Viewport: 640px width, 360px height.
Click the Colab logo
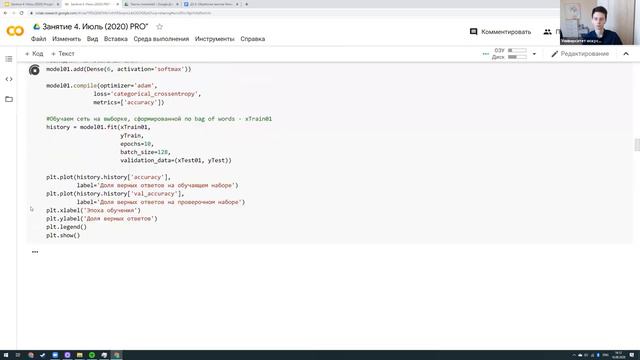[15, 31]
